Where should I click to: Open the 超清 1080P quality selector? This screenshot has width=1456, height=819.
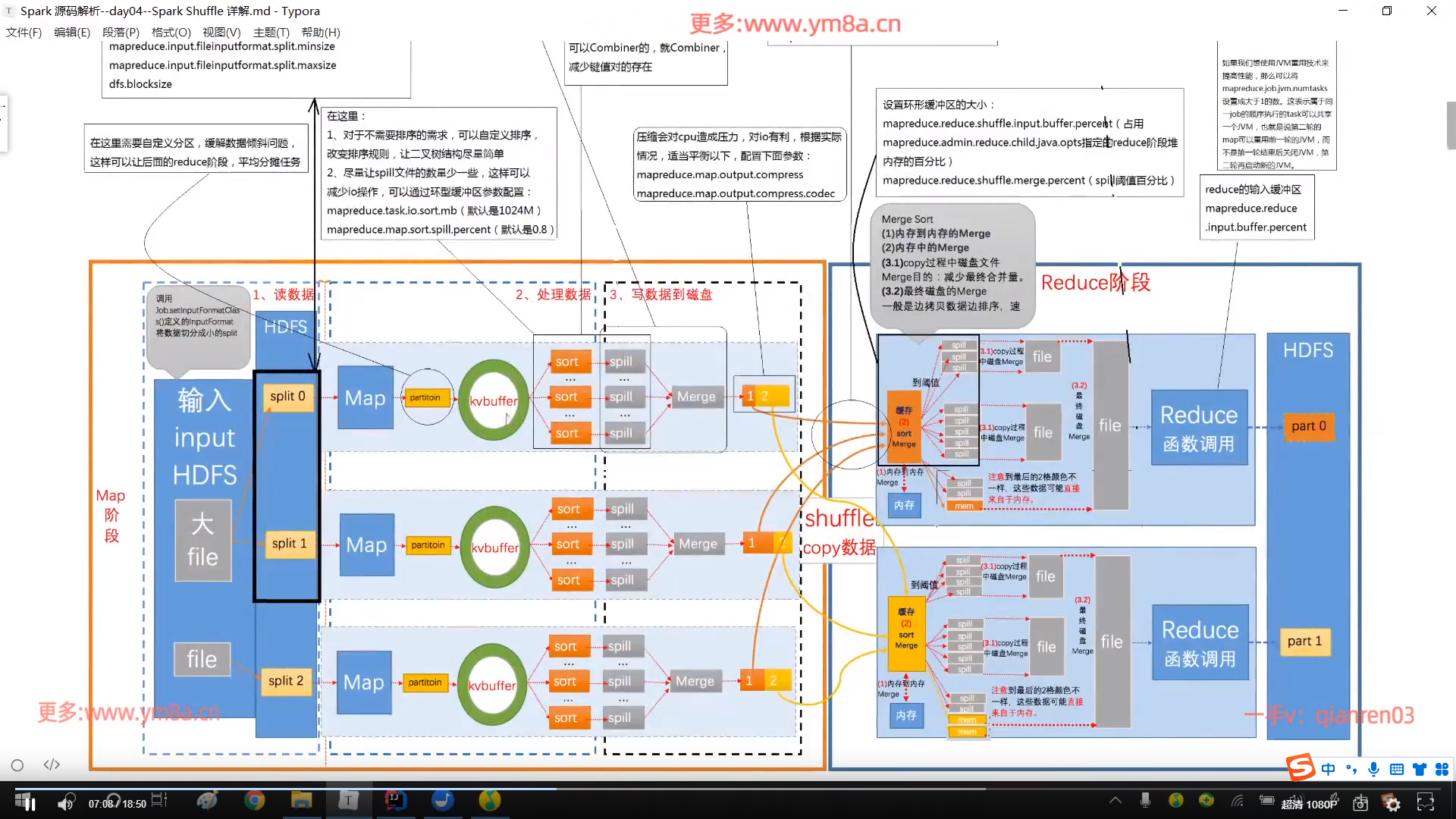pos(1309,804)
